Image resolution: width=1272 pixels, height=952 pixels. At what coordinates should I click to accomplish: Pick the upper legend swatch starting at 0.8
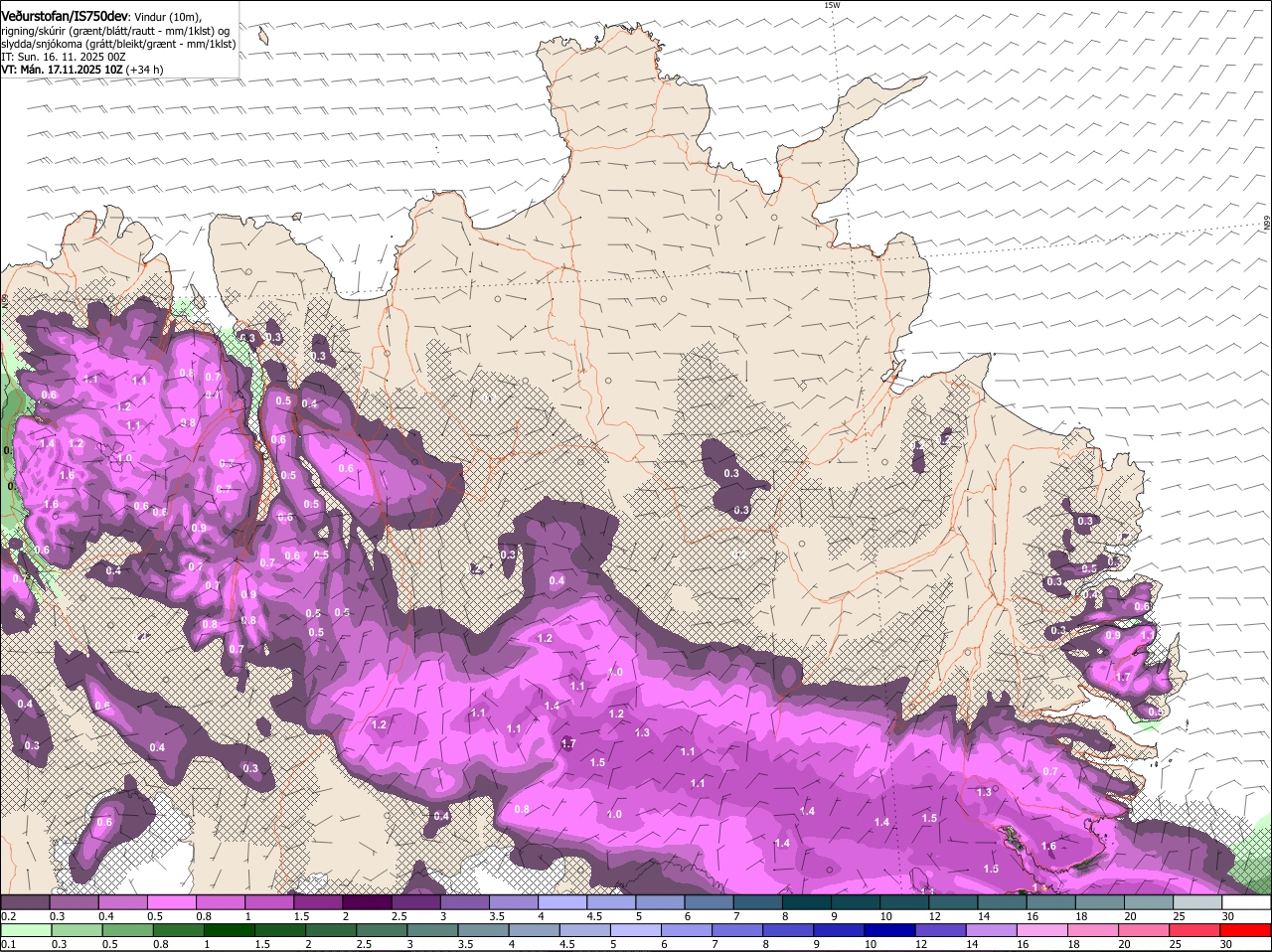220,901
